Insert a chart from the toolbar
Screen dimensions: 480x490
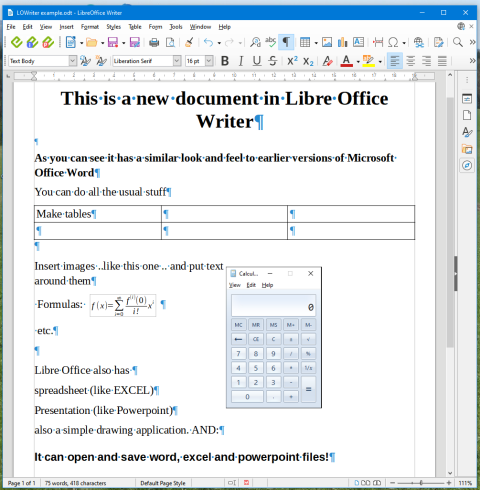342,42
